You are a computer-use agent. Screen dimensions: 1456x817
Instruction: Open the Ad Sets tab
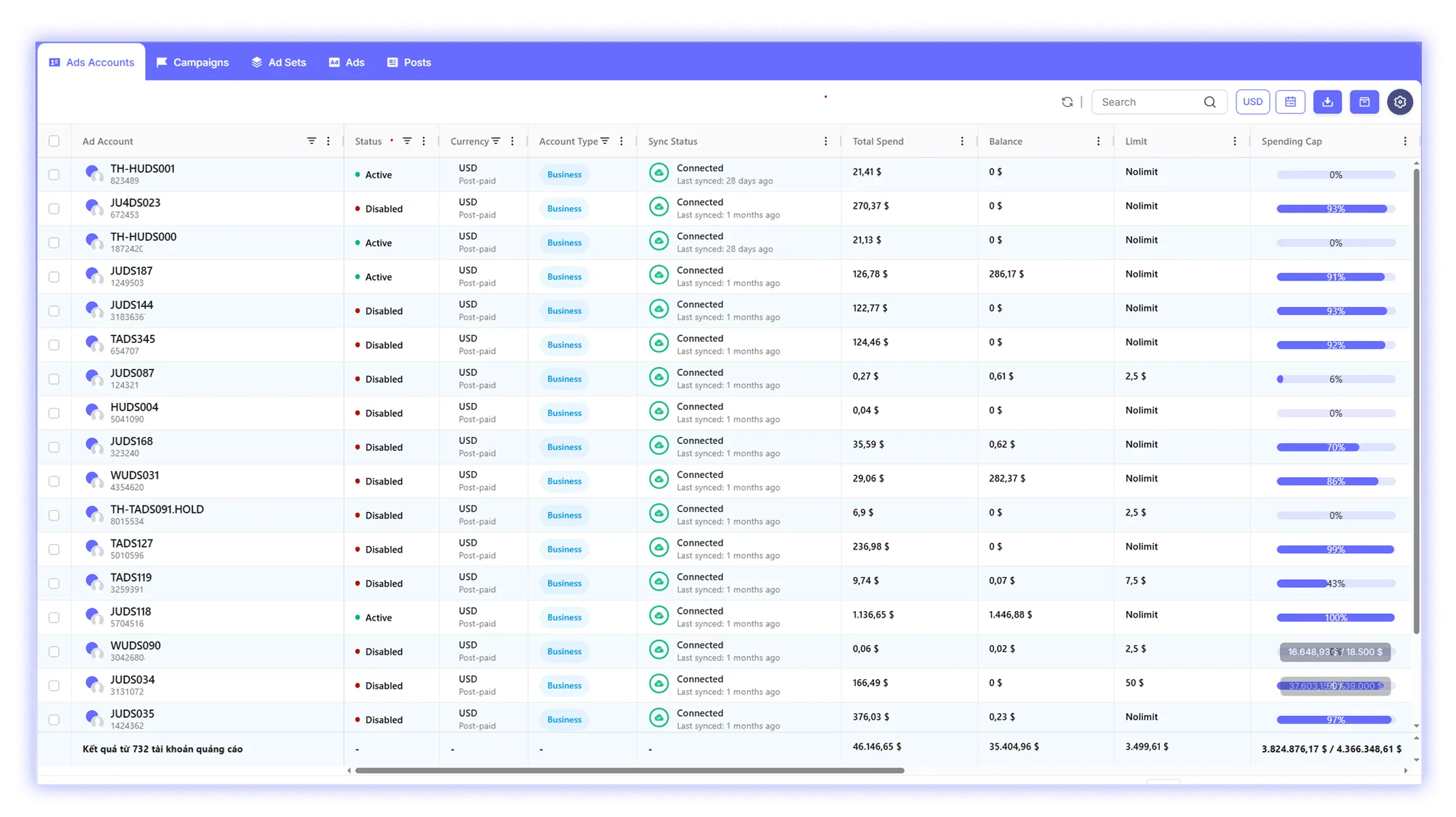(x=279, y=62)
